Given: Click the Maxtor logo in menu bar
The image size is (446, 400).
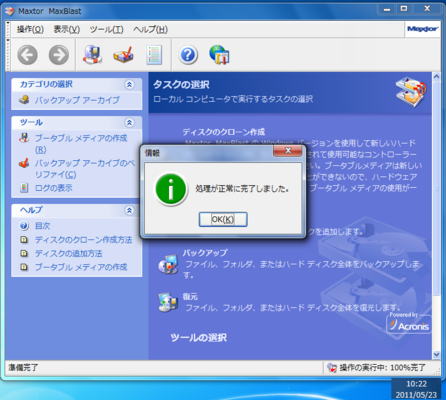Looking at the screenshot, I should [422, 29].
